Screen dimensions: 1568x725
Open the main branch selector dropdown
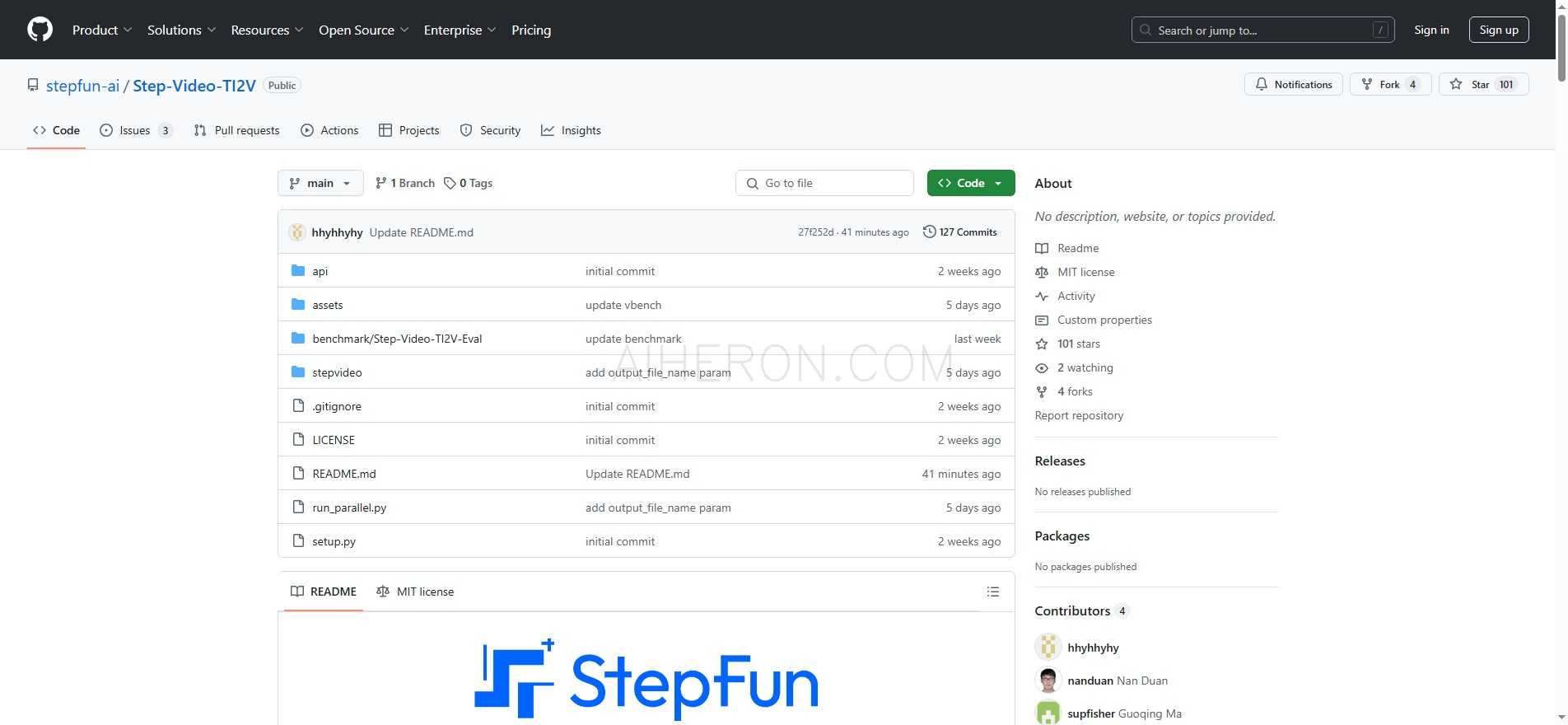click(x=320, y=183)
